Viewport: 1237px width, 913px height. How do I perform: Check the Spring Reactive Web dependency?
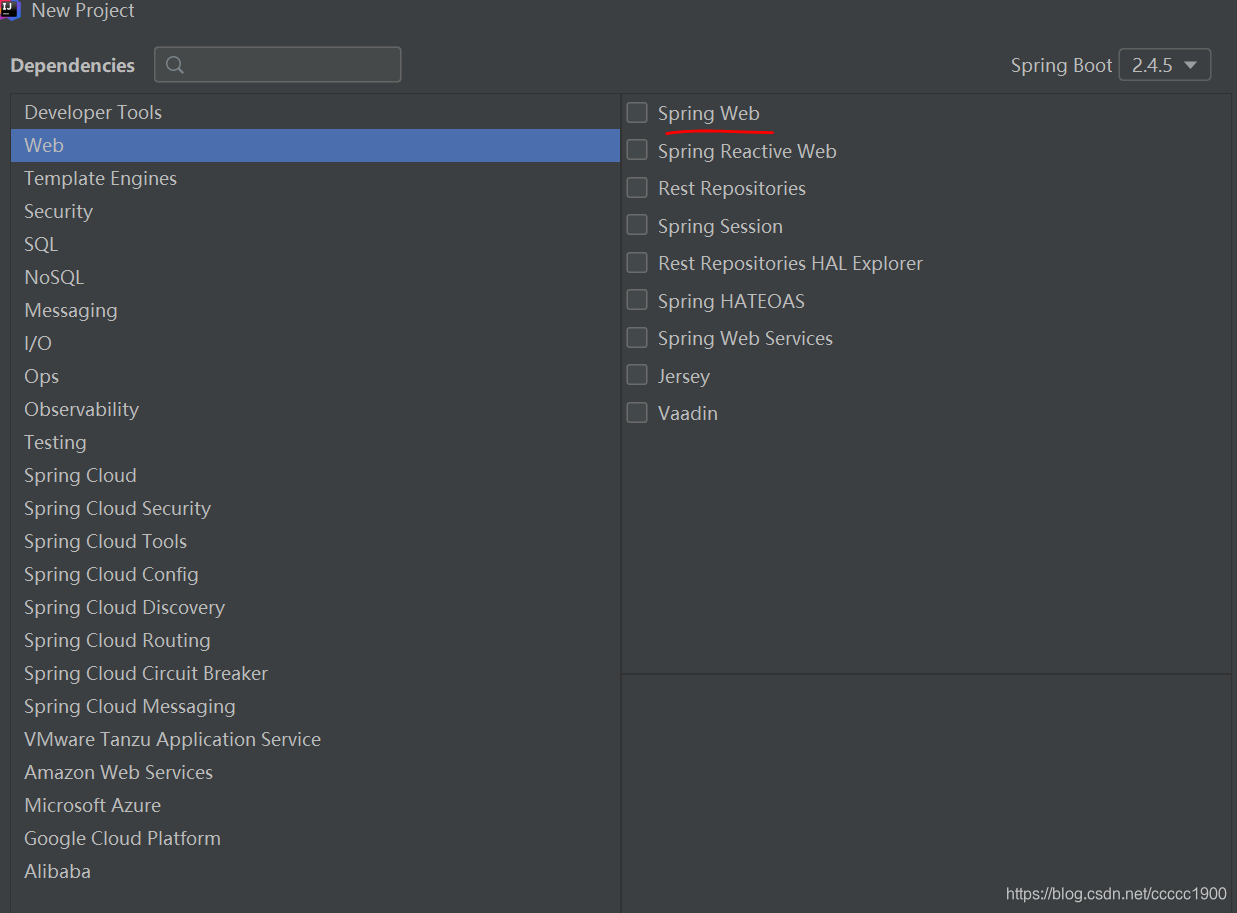point(637,150)
